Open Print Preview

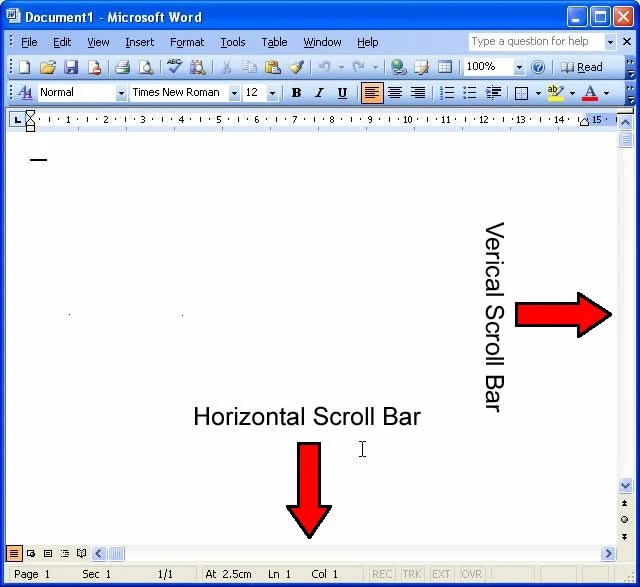click(x=146, y=67)
